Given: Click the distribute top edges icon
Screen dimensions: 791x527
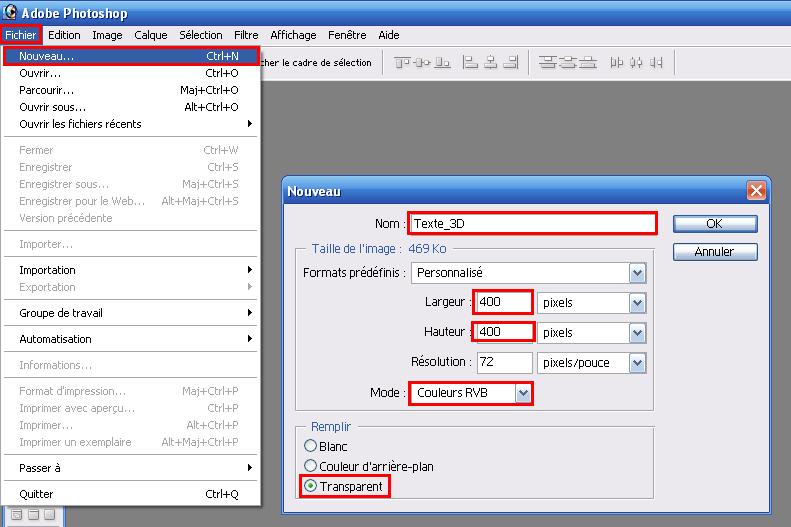Looking at the screenshot, I should click(x=548, y=63).
